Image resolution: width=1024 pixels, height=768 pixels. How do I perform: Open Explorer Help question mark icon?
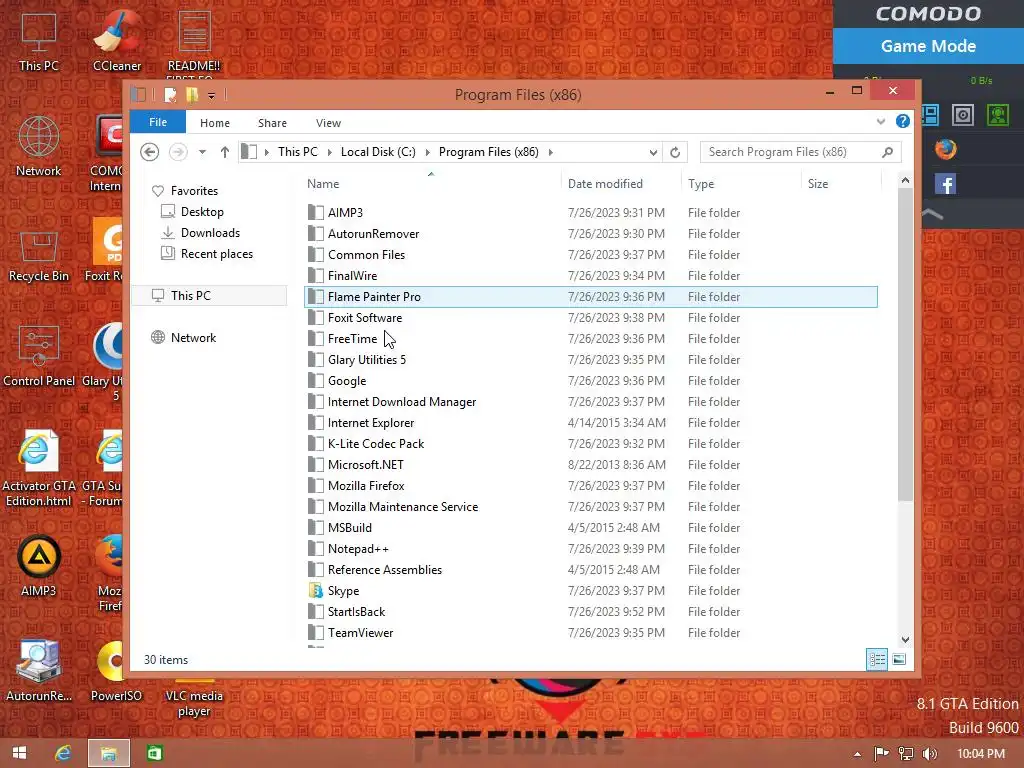(903, 121)
